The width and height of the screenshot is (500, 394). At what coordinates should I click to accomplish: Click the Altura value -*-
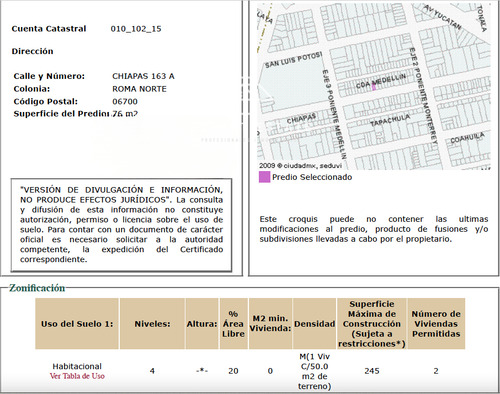point(202,371)
